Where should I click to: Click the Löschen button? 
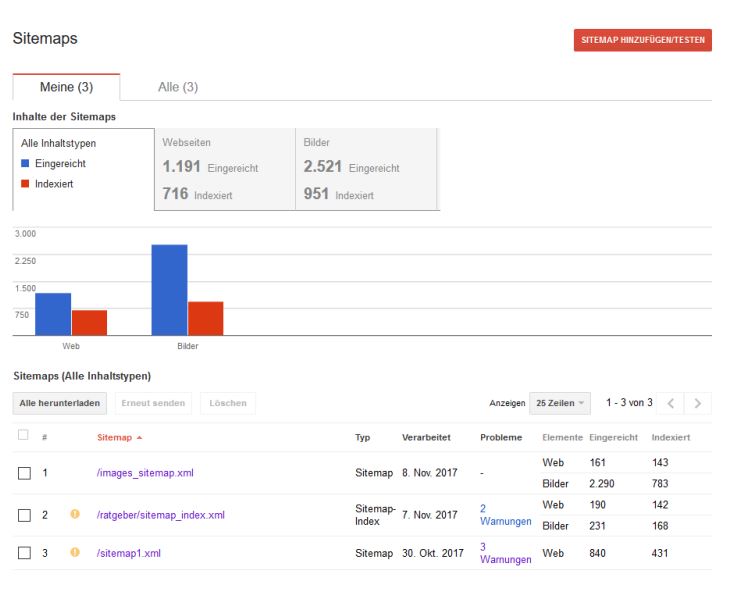point(228,403)
